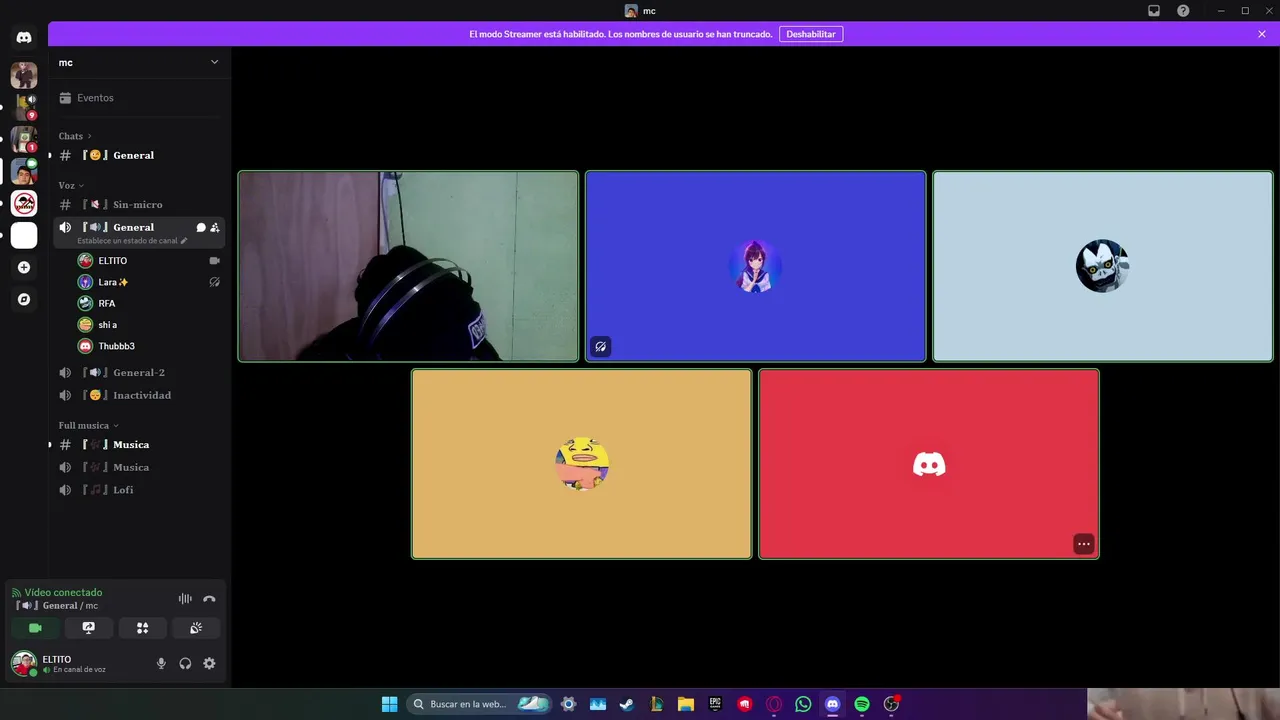Image resolution: width=1280 pixels, height=720 pixels.
Task: Join the Musica voice channel
Action: 138,467
